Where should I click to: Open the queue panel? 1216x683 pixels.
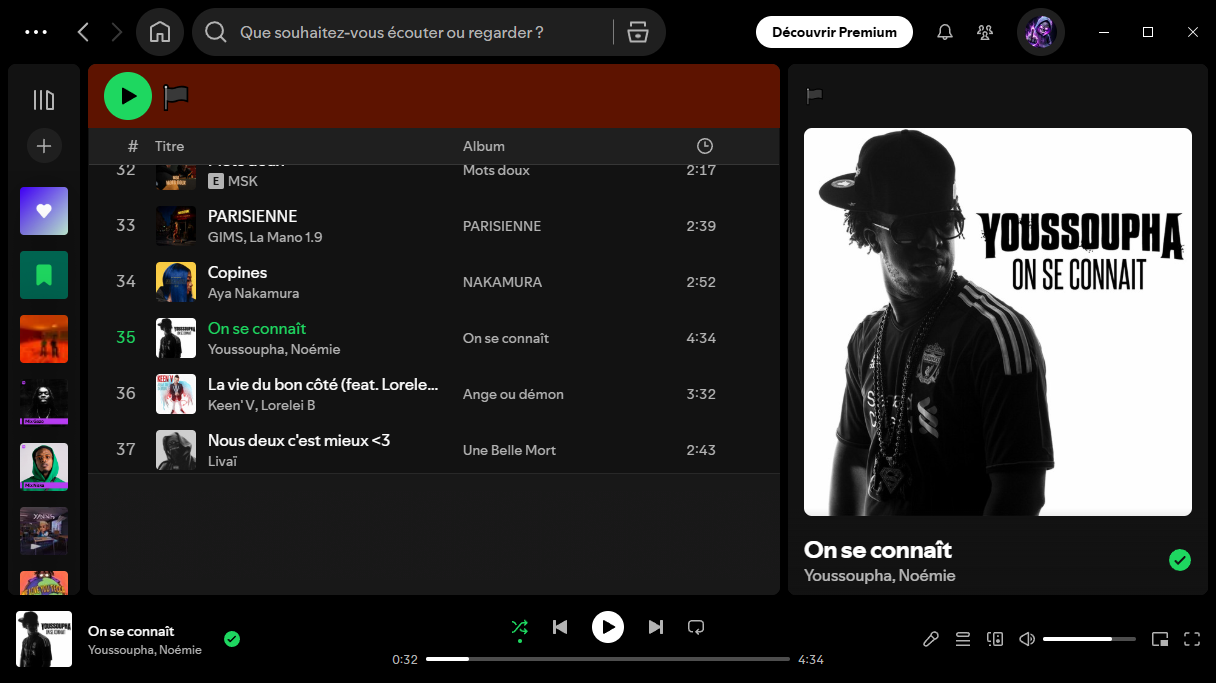[x=963, y=638]
